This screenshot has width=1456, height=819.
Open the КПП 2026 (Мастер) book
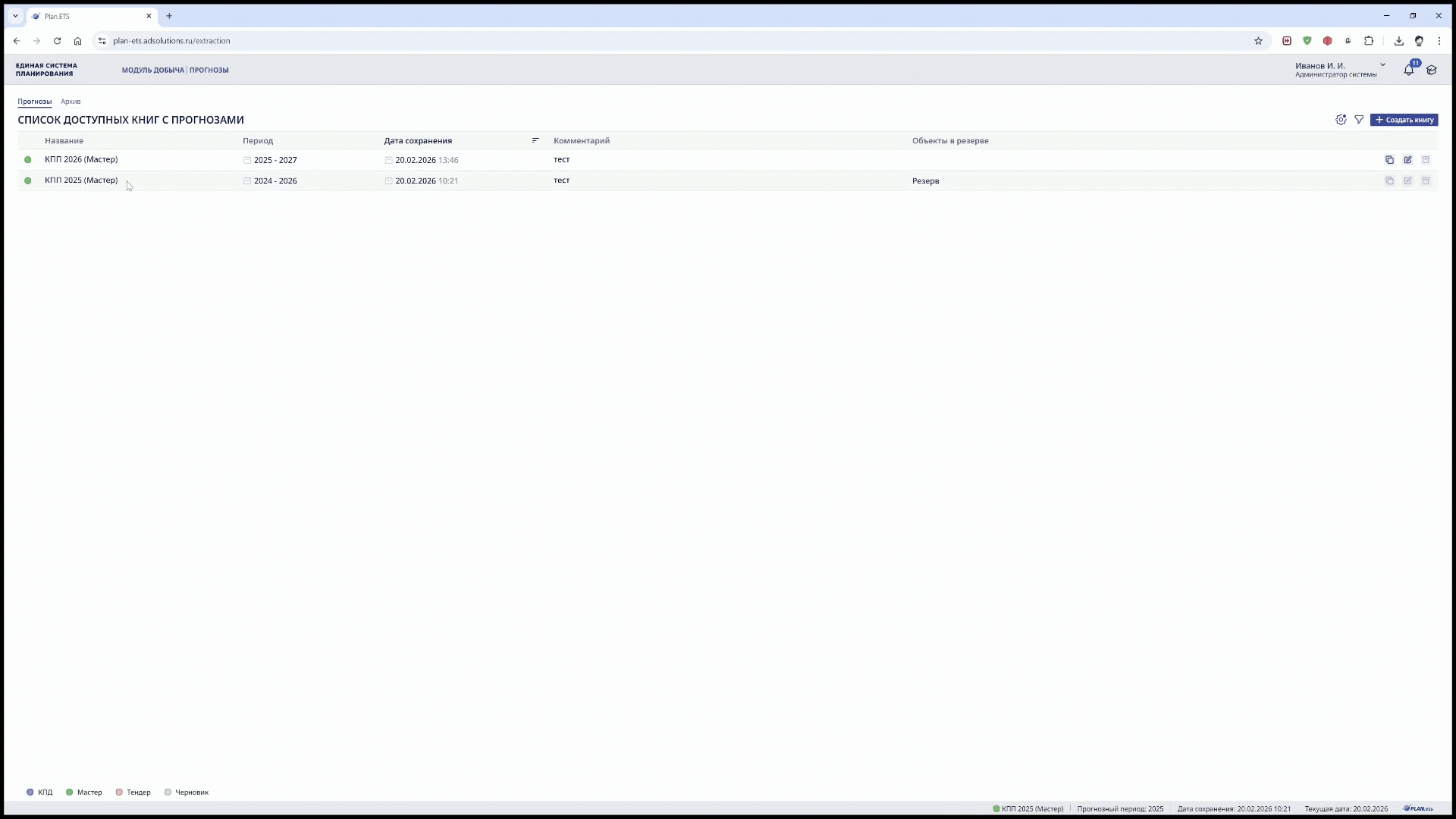[x=81, y=159]
